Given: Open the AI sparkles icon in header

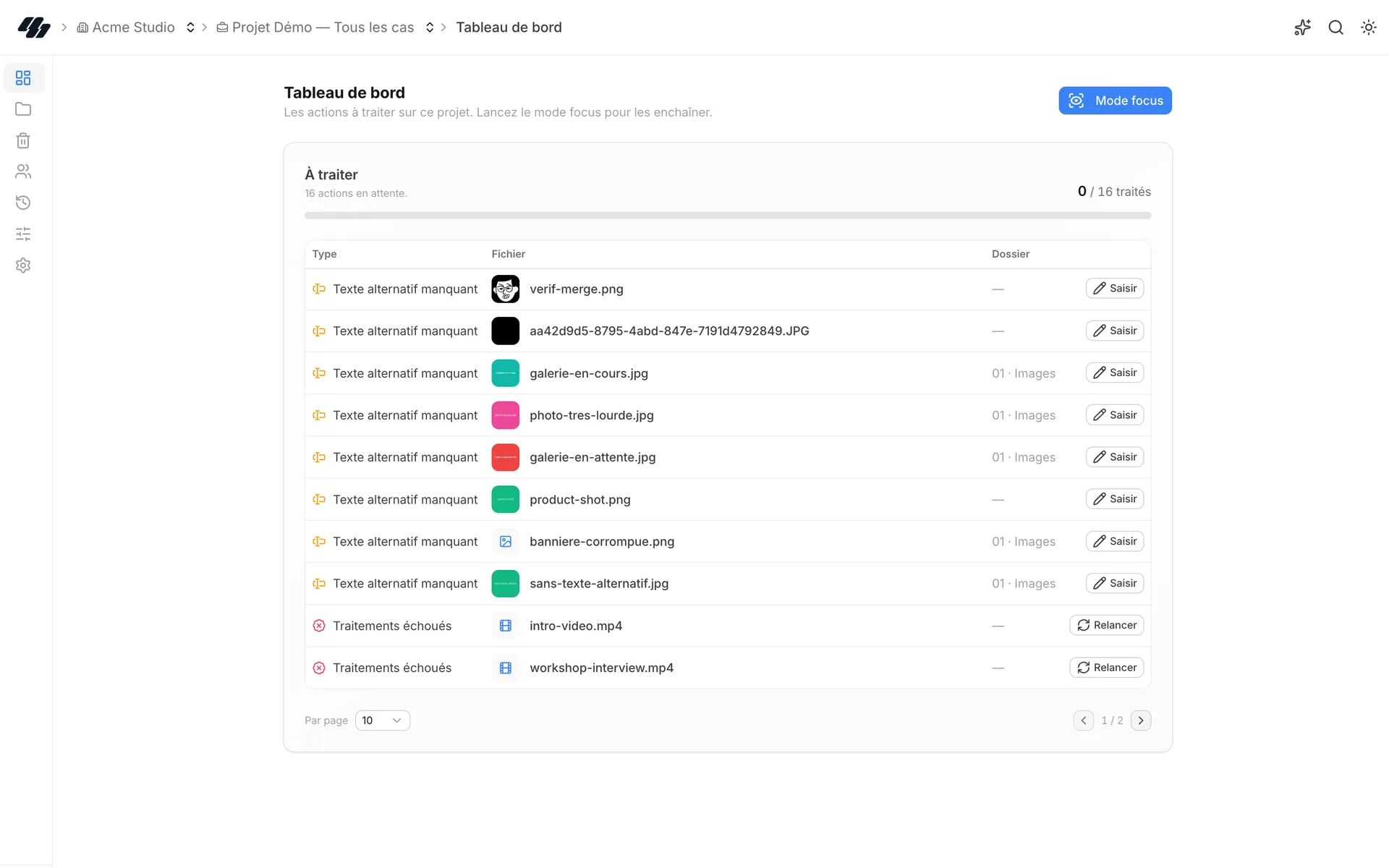Looking at the screenshot, I should pos(1302,27).
